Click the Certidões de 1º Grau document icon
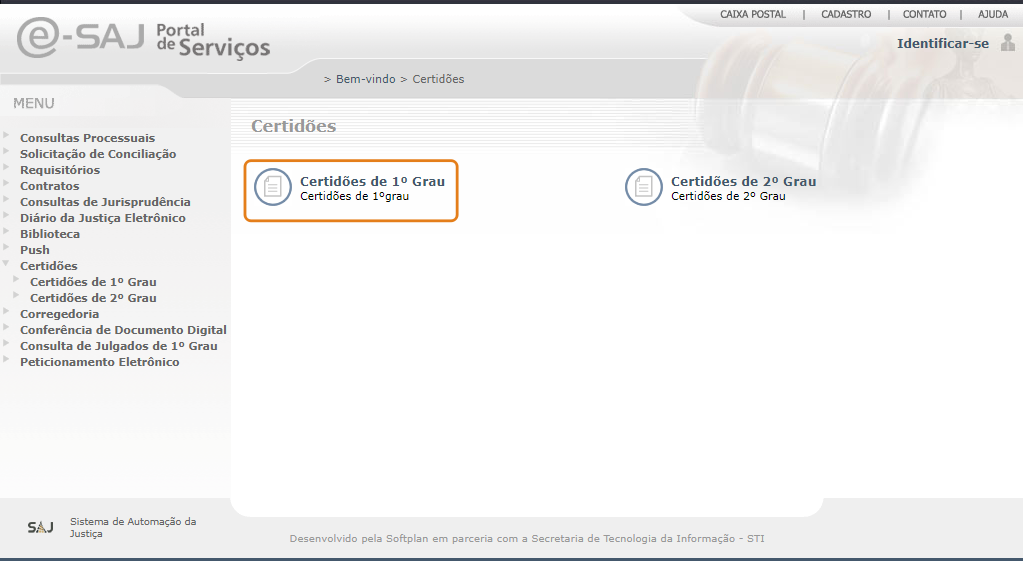 pos(273,188)
